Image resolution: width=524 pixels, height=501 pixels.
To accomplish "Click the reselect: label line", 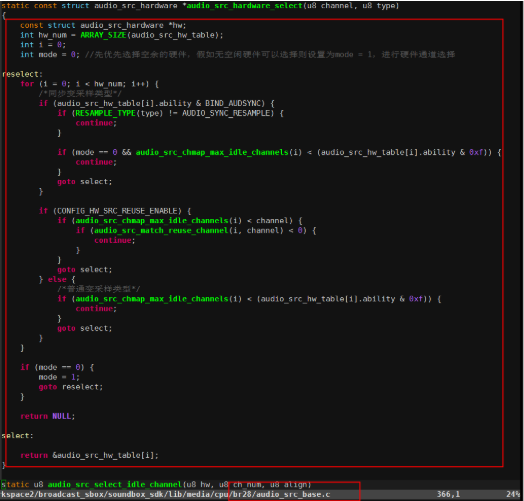I will (x=22, y=74).
